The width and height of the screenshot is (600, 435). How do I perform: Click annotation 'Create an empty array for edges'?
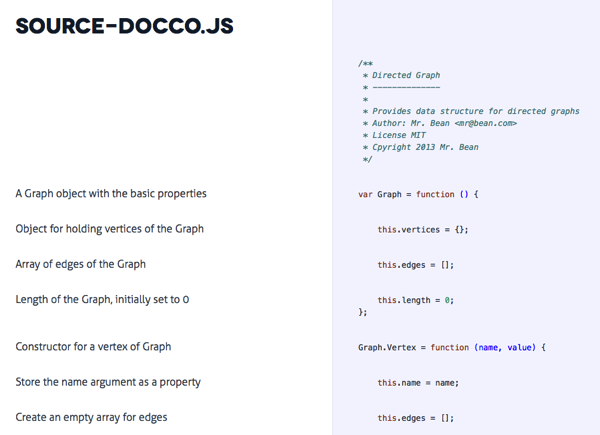tap(91, 417)
